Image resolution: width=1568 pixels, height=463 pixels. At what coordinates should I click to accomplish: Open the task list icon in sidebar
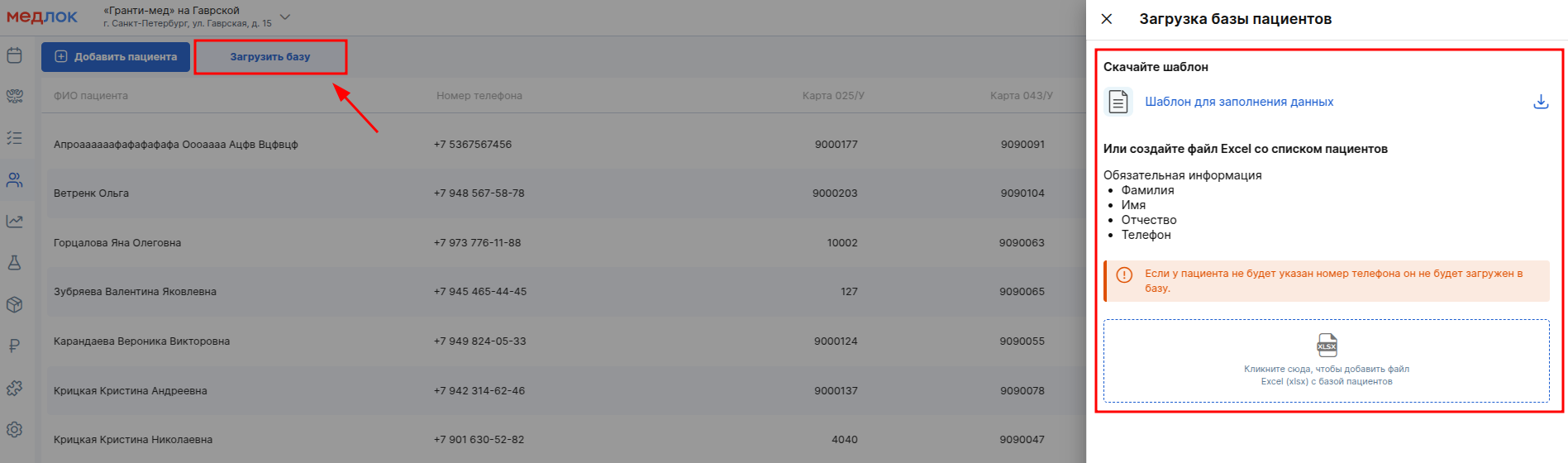14,138
